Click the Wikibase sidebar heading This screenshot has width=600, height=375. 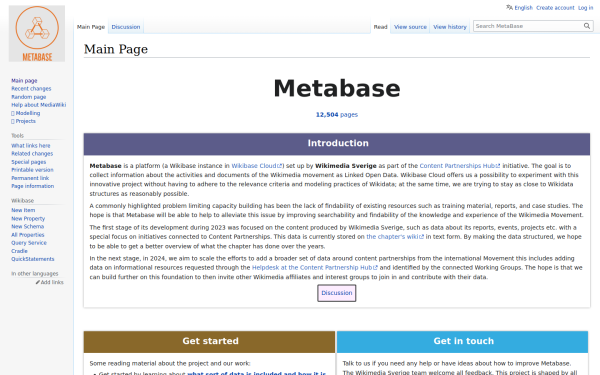point(23,201)
